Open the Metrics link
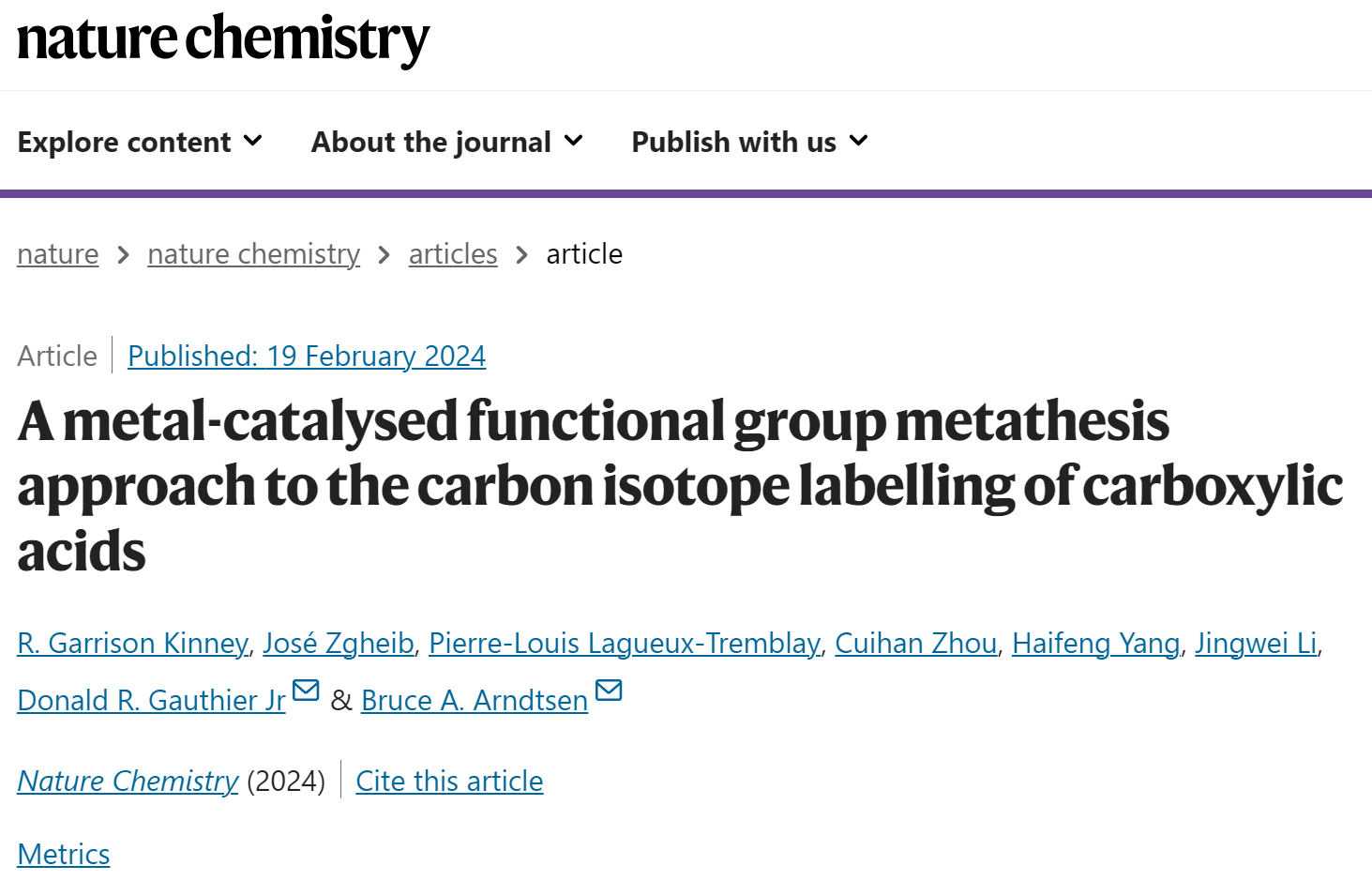 click(64, 855)
